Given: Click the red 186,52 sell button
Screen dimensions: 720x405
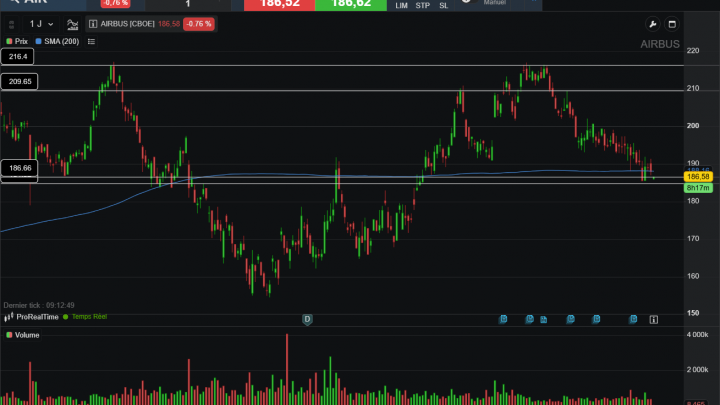Looking at the screenshot, I should pyautogui.click(x=279, y=5).
